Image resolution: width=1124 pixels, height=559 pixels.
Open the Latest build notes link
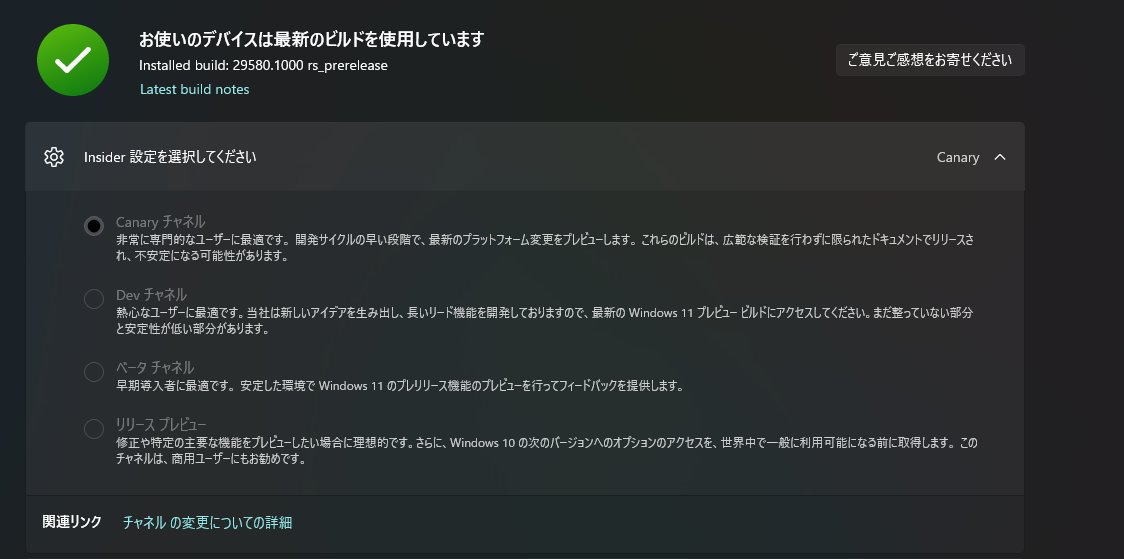pyautogui.click(x=194, y=90)
